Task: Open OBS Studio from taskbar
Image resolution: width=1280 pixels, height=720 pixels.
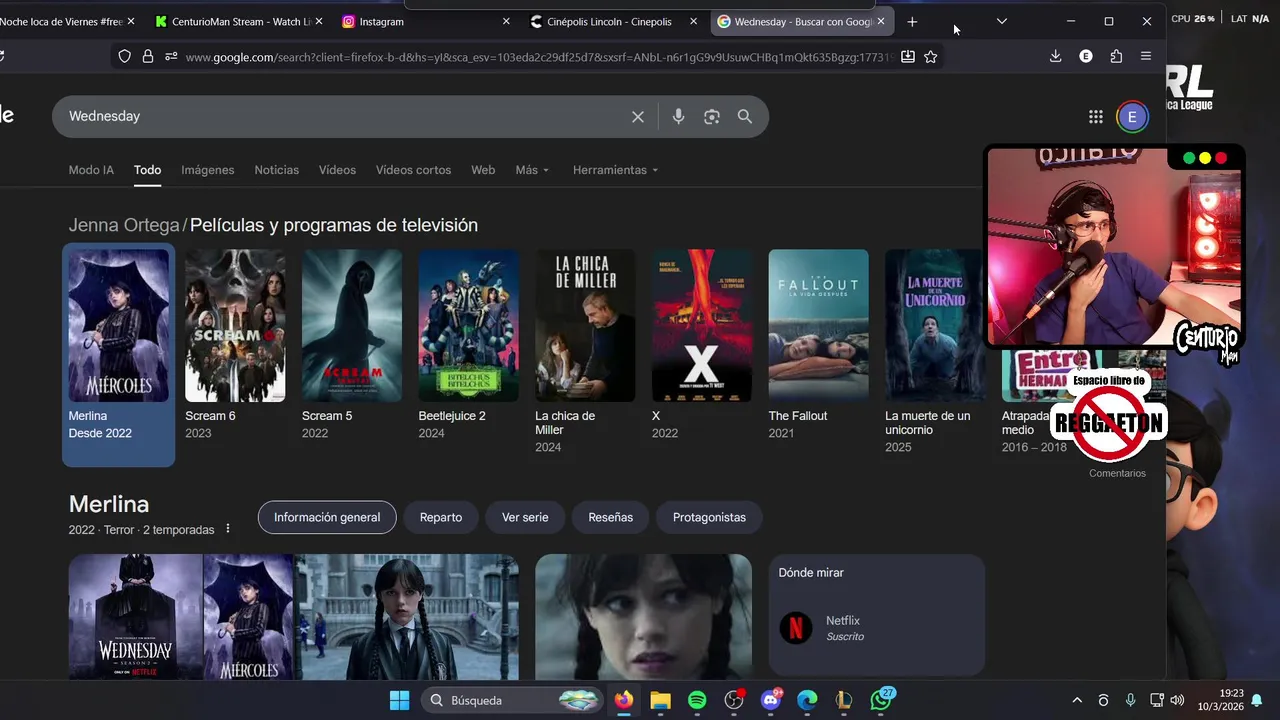Action: pyautogui.click(x=734, y=700)
